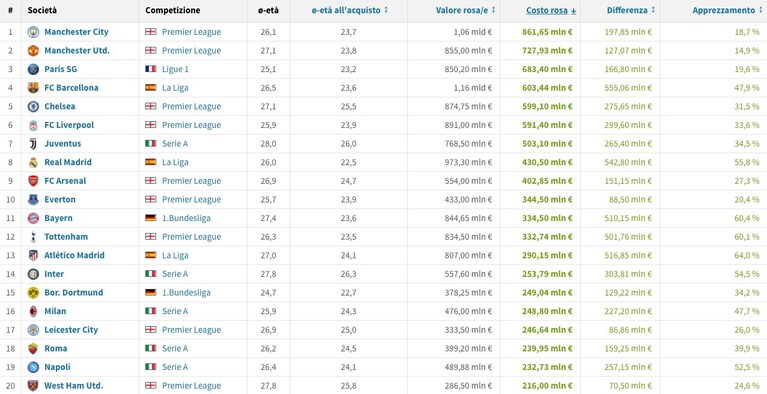
Task: Open the Paris SG club link
Action: tap(61, 69)
